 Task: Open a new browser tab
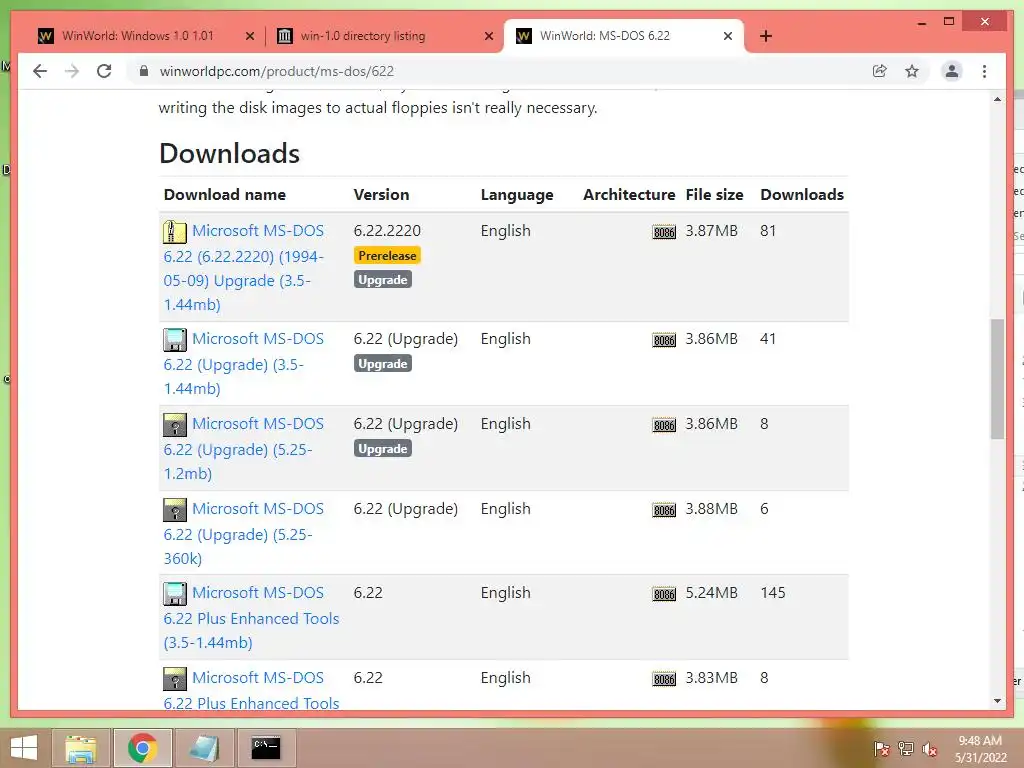(x=766, y=36)
